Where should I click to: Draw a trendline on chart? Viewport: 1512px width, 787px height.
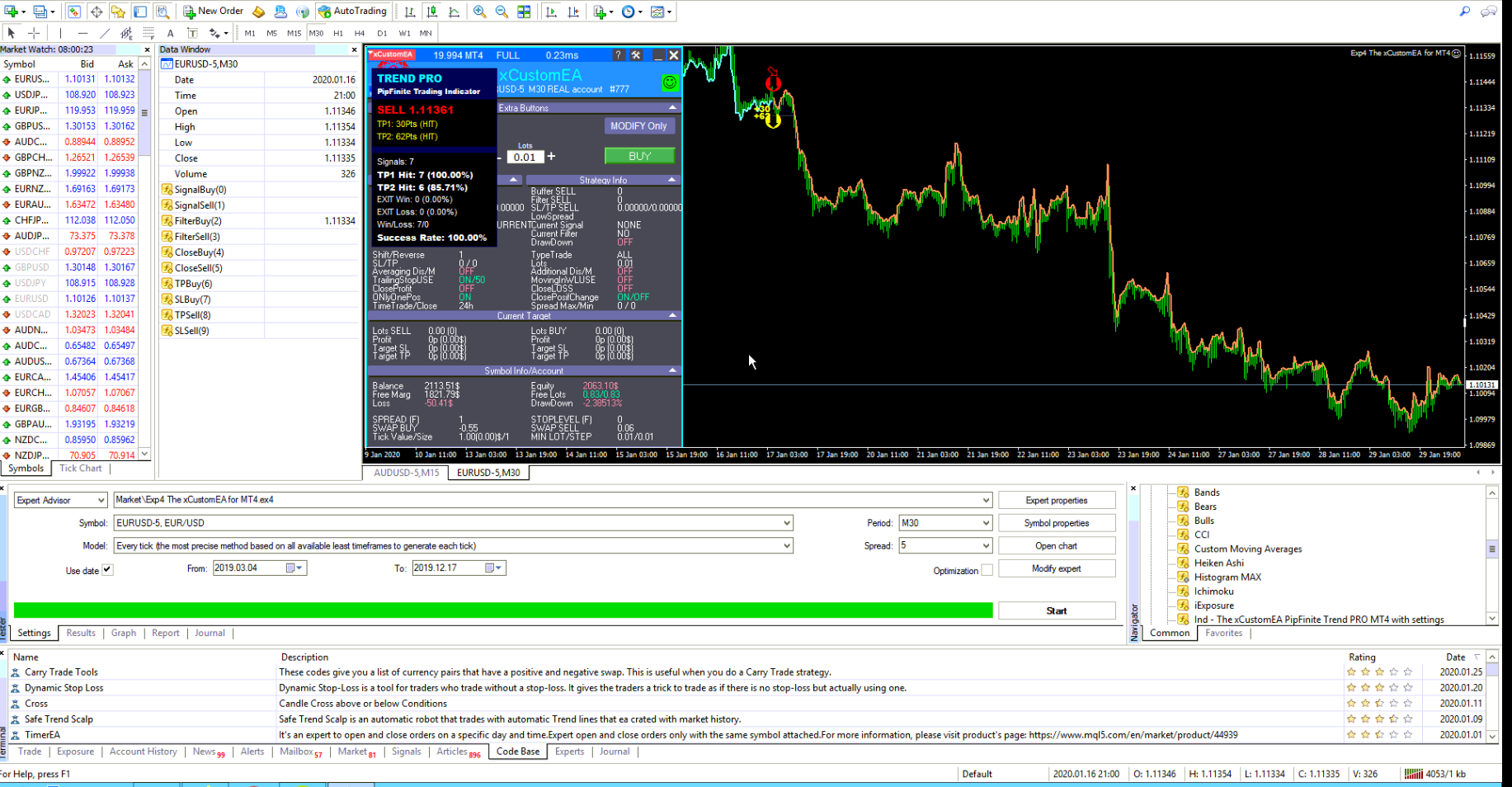(105, 33)
